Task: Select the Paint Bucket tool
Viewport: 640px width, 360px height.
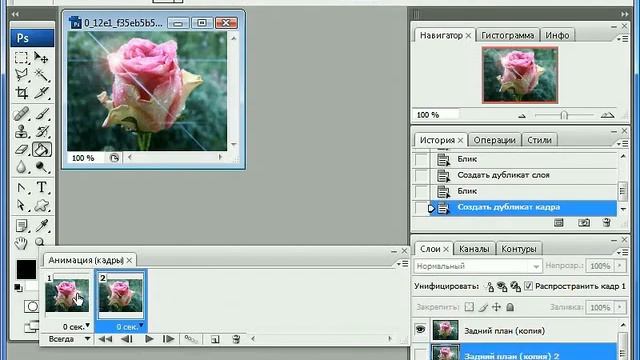Action: click(42, 149)
